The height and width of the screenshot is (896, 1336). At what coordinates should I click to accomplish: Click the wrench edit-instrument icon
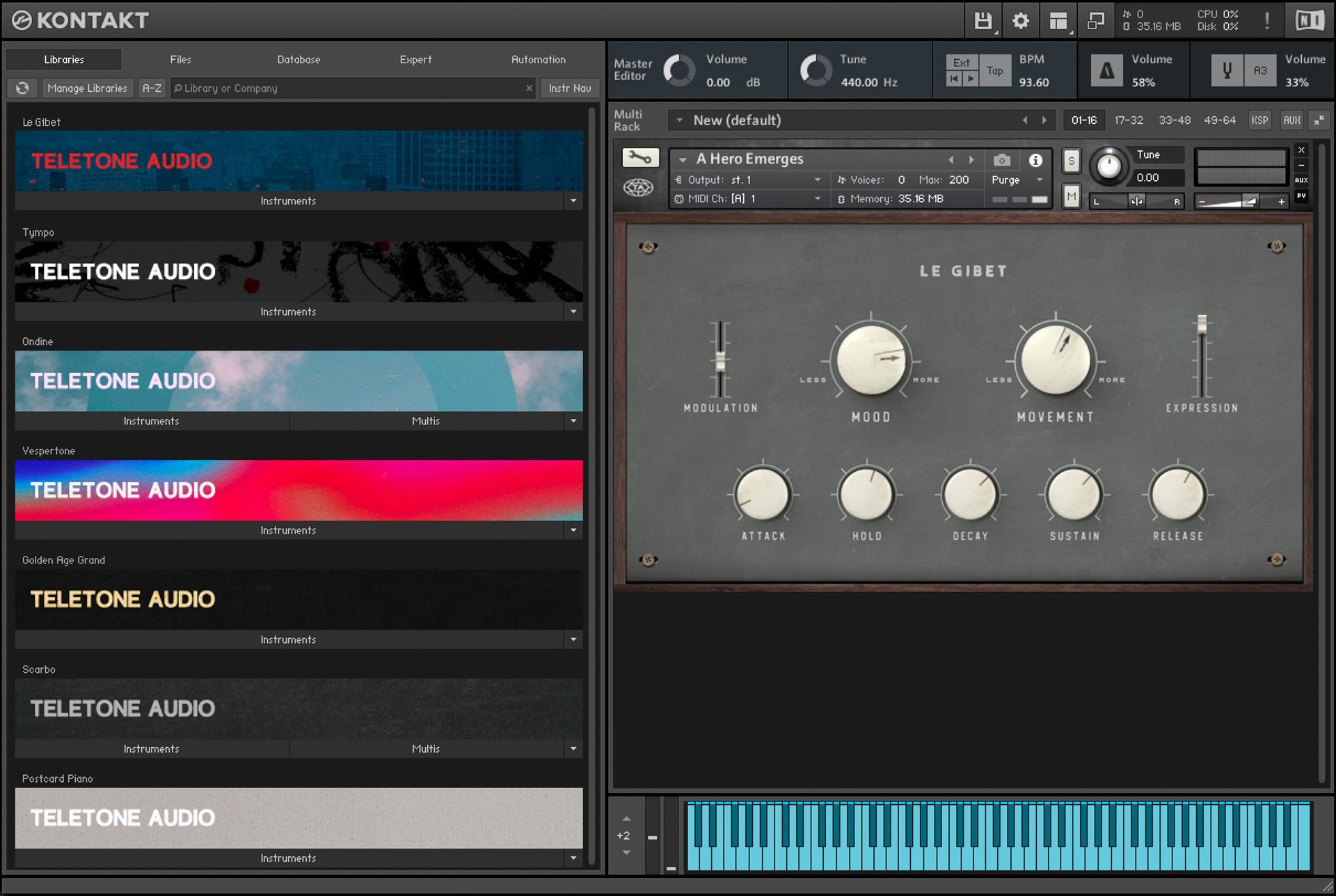tap(639, 159)
